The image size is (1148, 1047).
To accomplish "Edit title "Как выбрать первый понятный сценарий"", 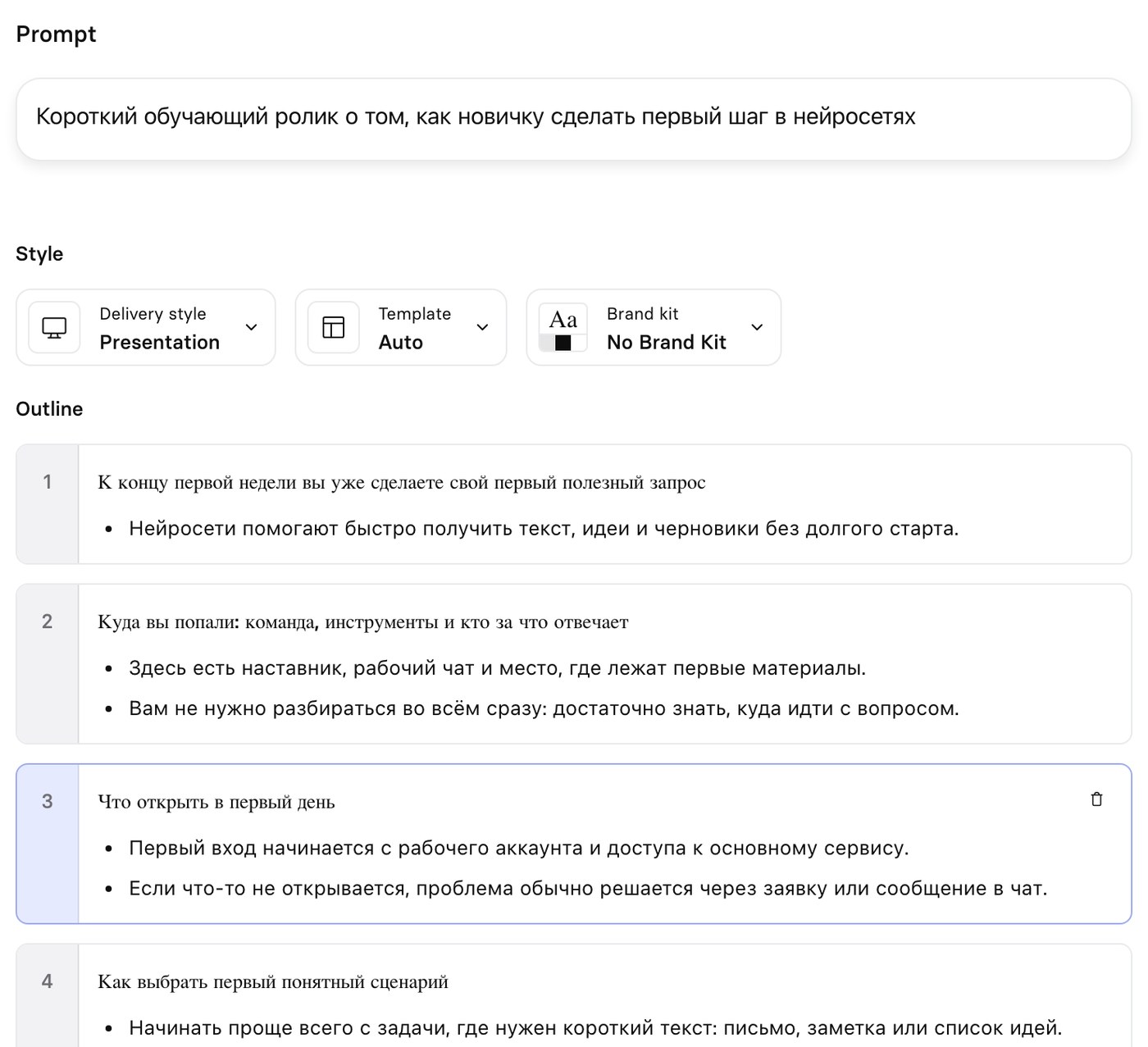I will [x=273, y=981].
